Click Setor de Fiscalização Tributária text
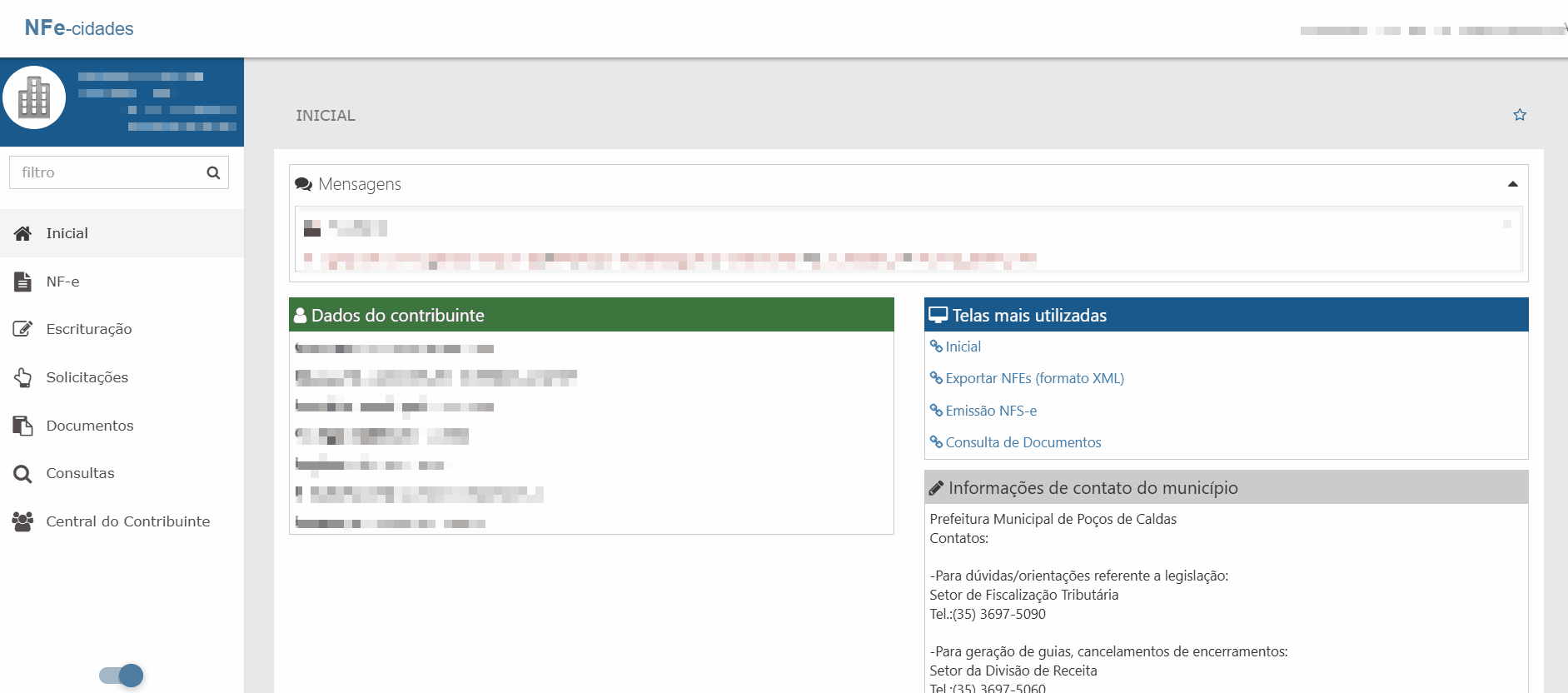Image resolution: width=1568 pixels, height=693 pixels. coord(1024,595)
